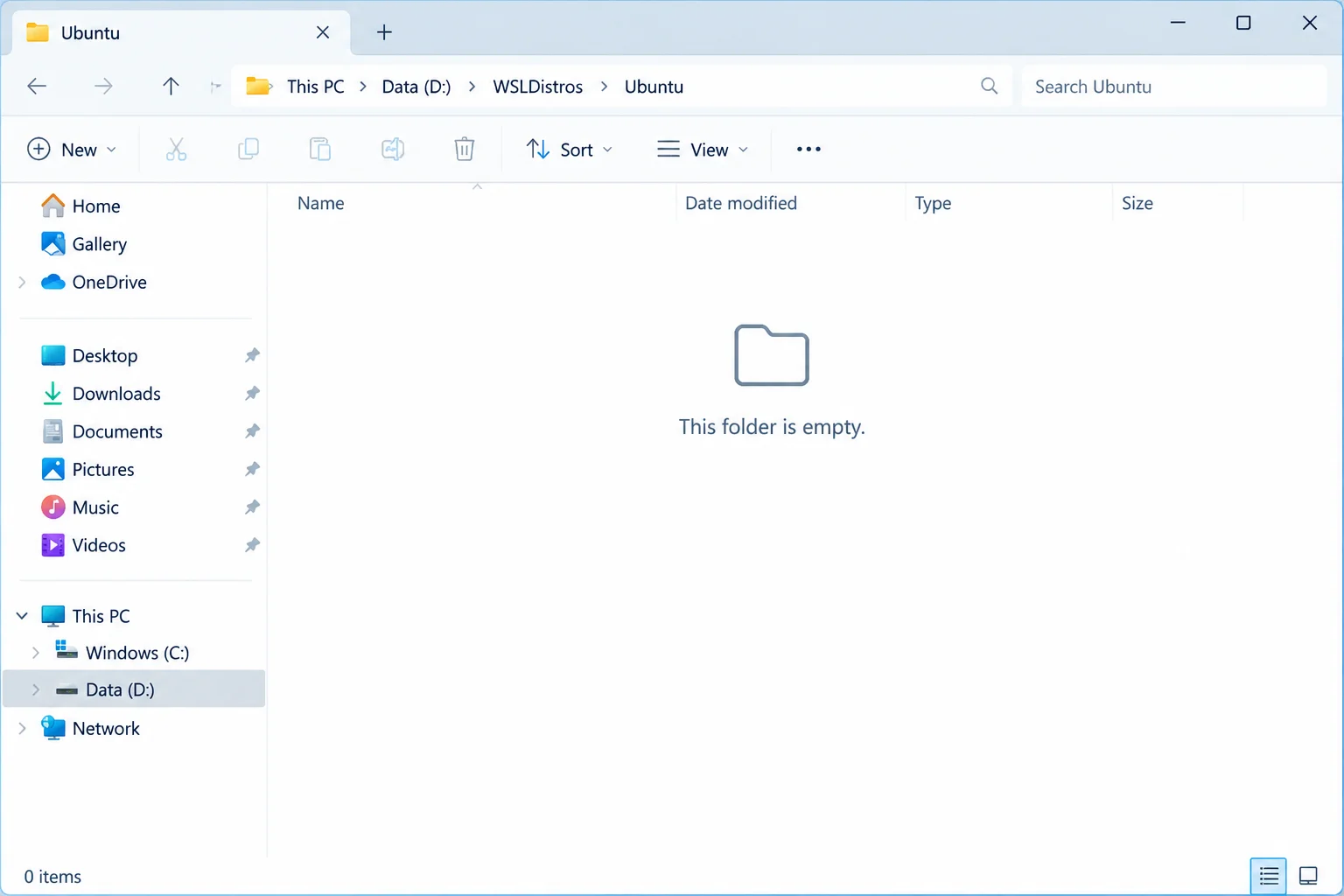The image size is (1344, 896).
Task: Toggle pin next to Pictures
Action: [252, 469]
